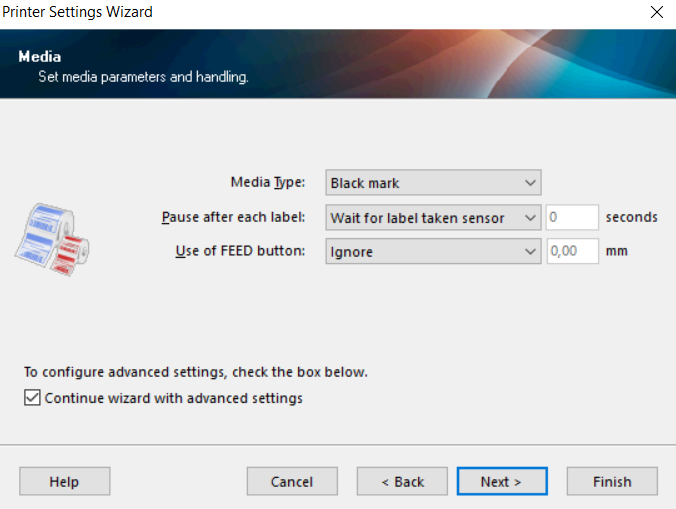This screenshot has width=676, height=509.
Task: Cancel the printer settings wizard
Action: pos(292,481)
